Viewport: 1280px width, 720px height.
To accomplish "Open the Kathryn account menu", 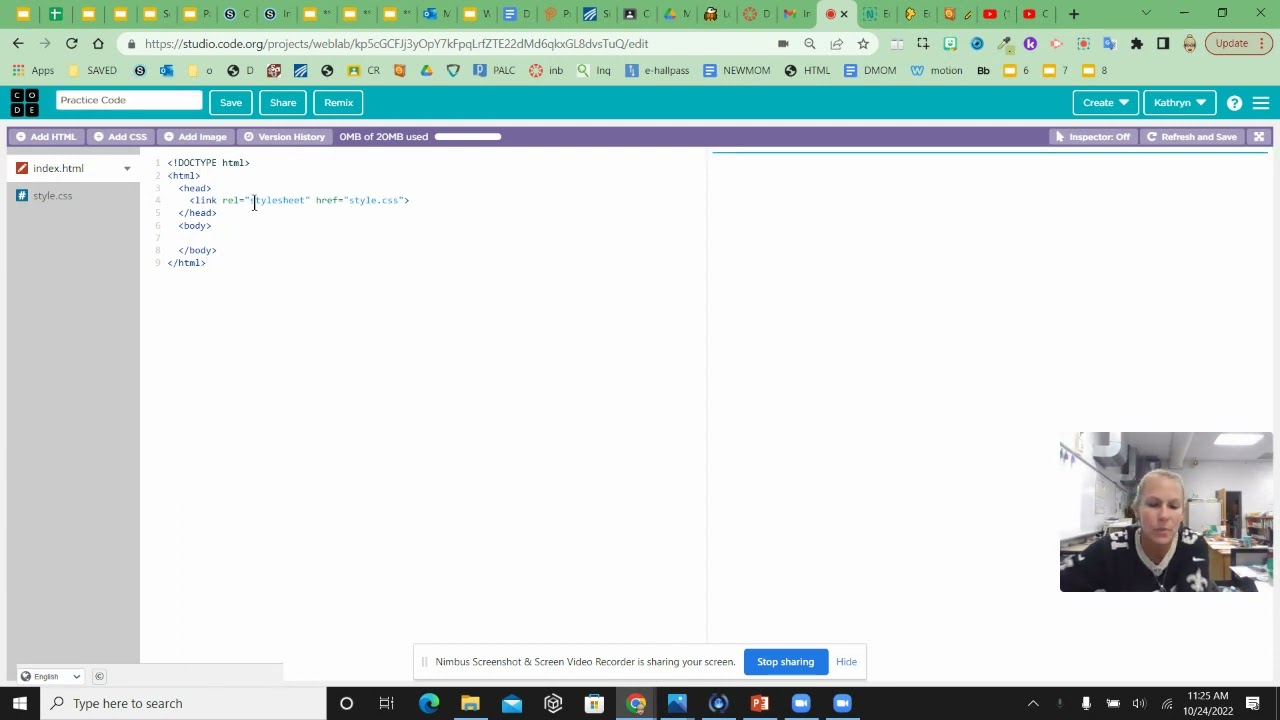I will click(1180, 102).
